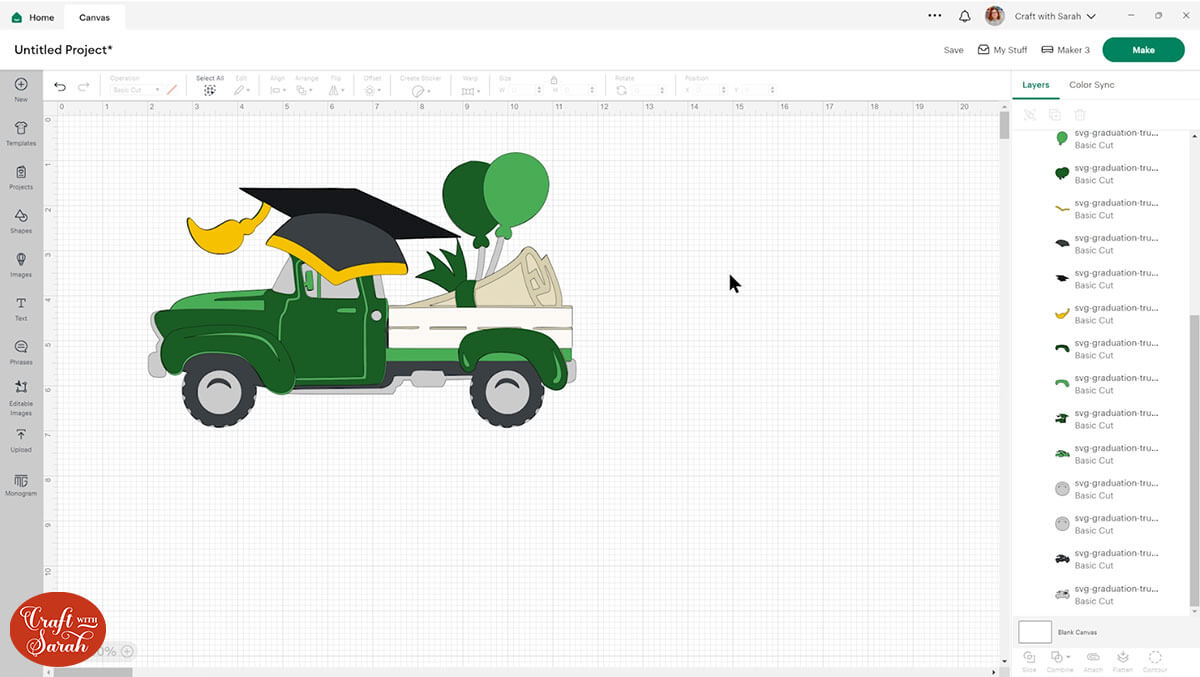Open the Offset dropdown

pos(372,90)
